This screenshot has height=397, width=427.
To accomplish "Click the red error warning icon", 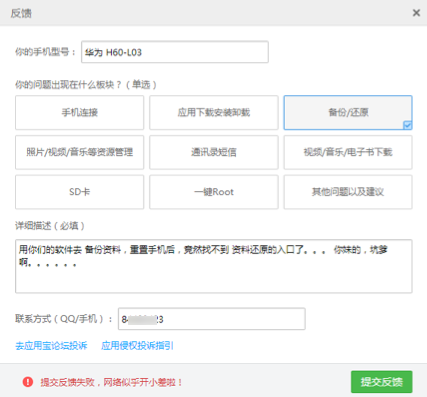I will pos(28,382).
